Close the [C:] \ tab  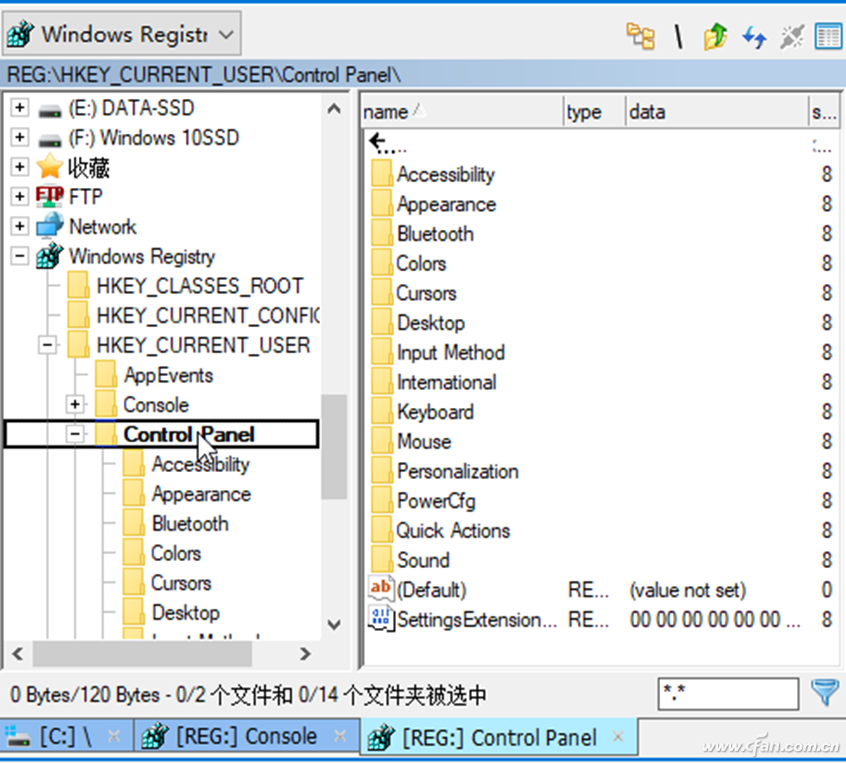click(x=114, y=735)
